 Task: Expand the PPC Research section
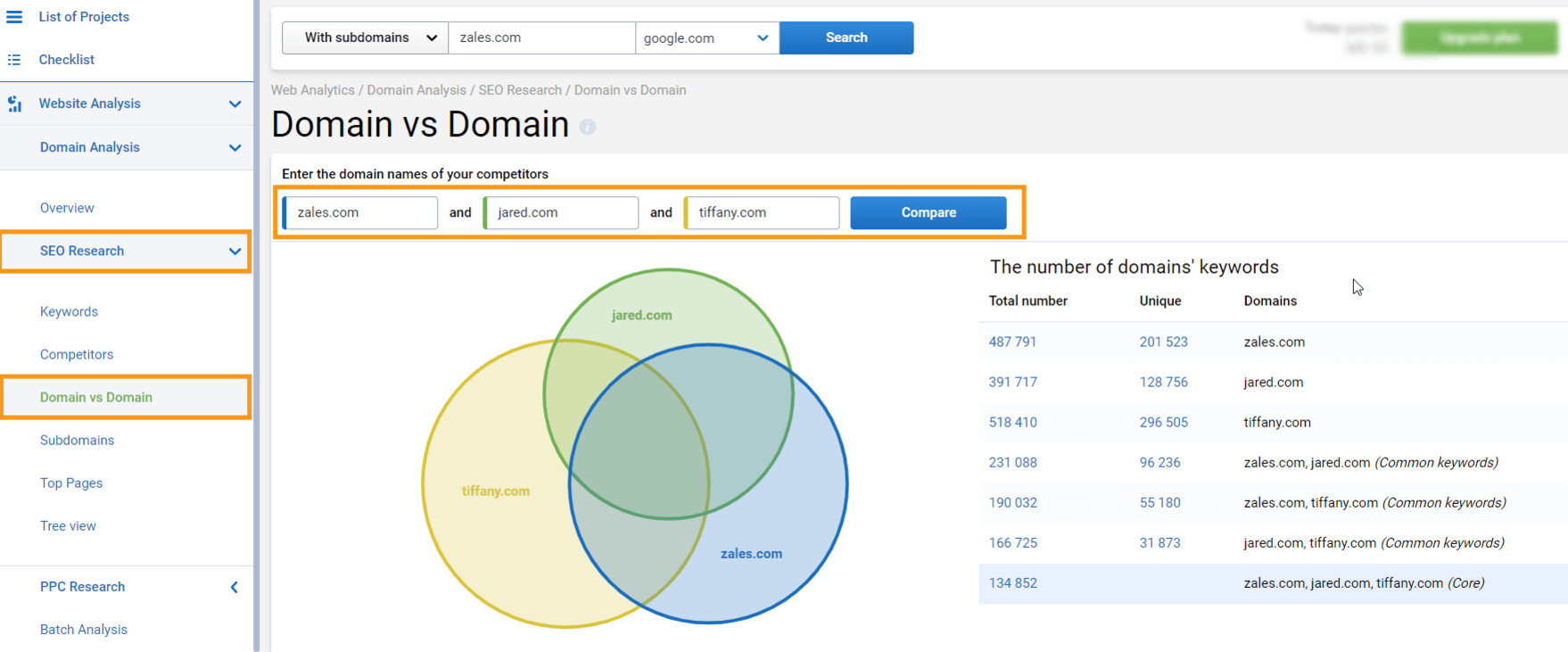[x=235, y=587]
